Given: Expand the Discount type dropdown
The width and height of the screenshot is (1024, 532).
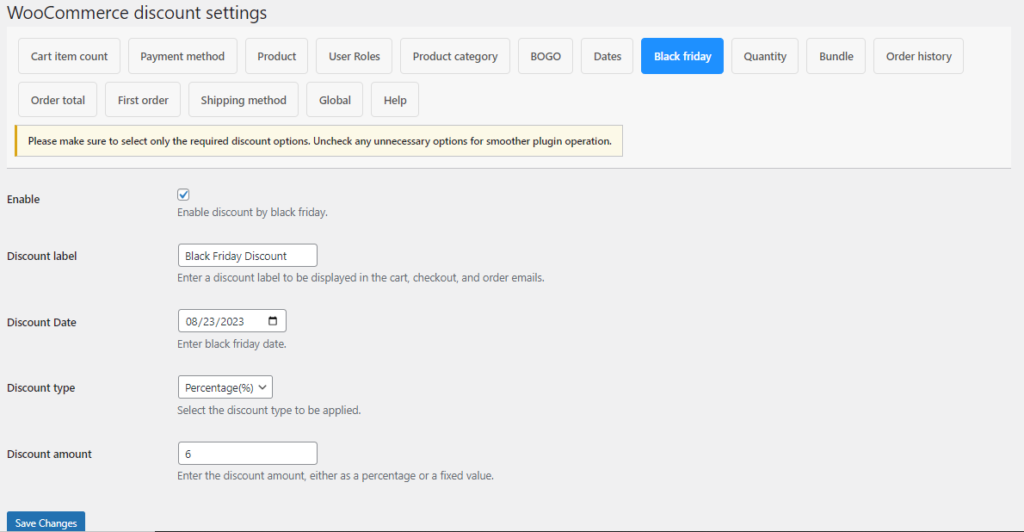Looking at the screenshot, I should tap(225, 387).
